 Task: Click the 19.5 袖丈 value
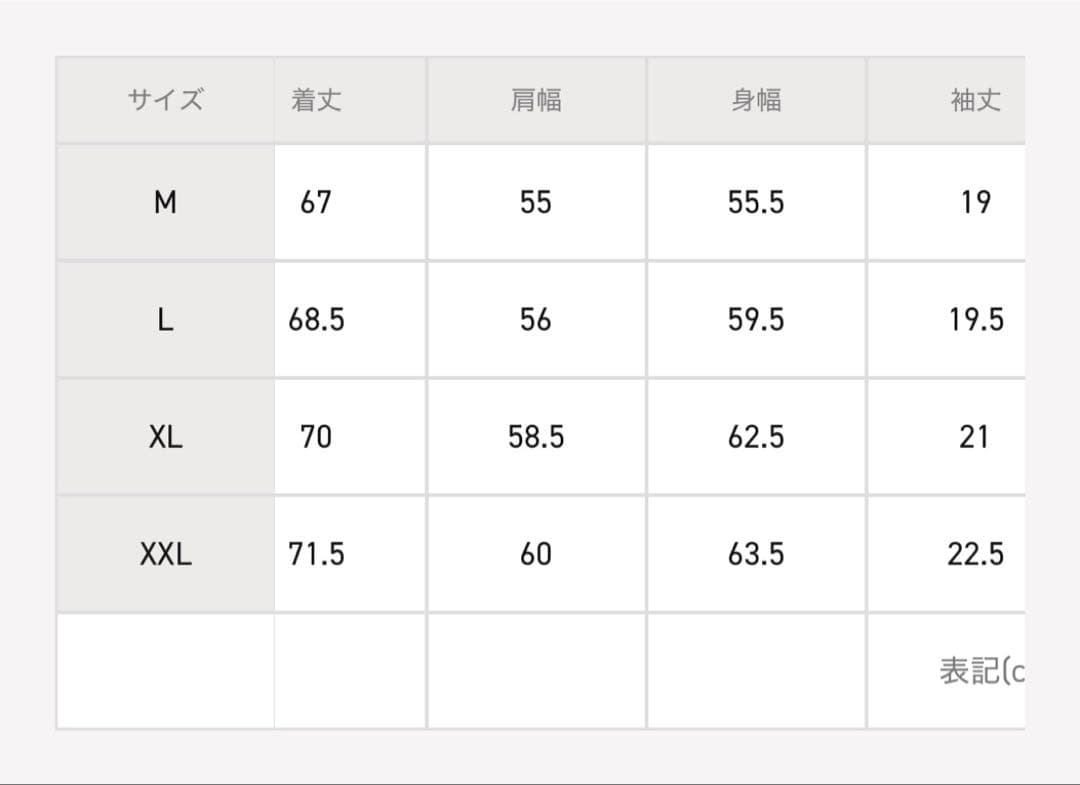click(x=975, y=320)
